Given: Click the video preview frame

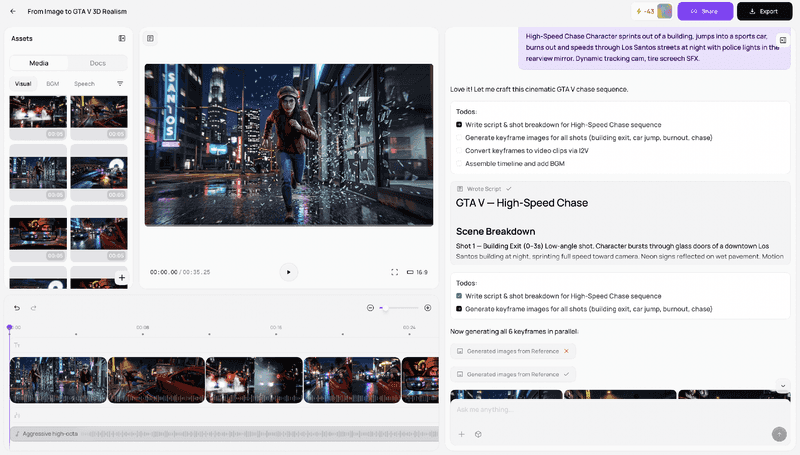Looking at the screenshot, I should point(289,145).
